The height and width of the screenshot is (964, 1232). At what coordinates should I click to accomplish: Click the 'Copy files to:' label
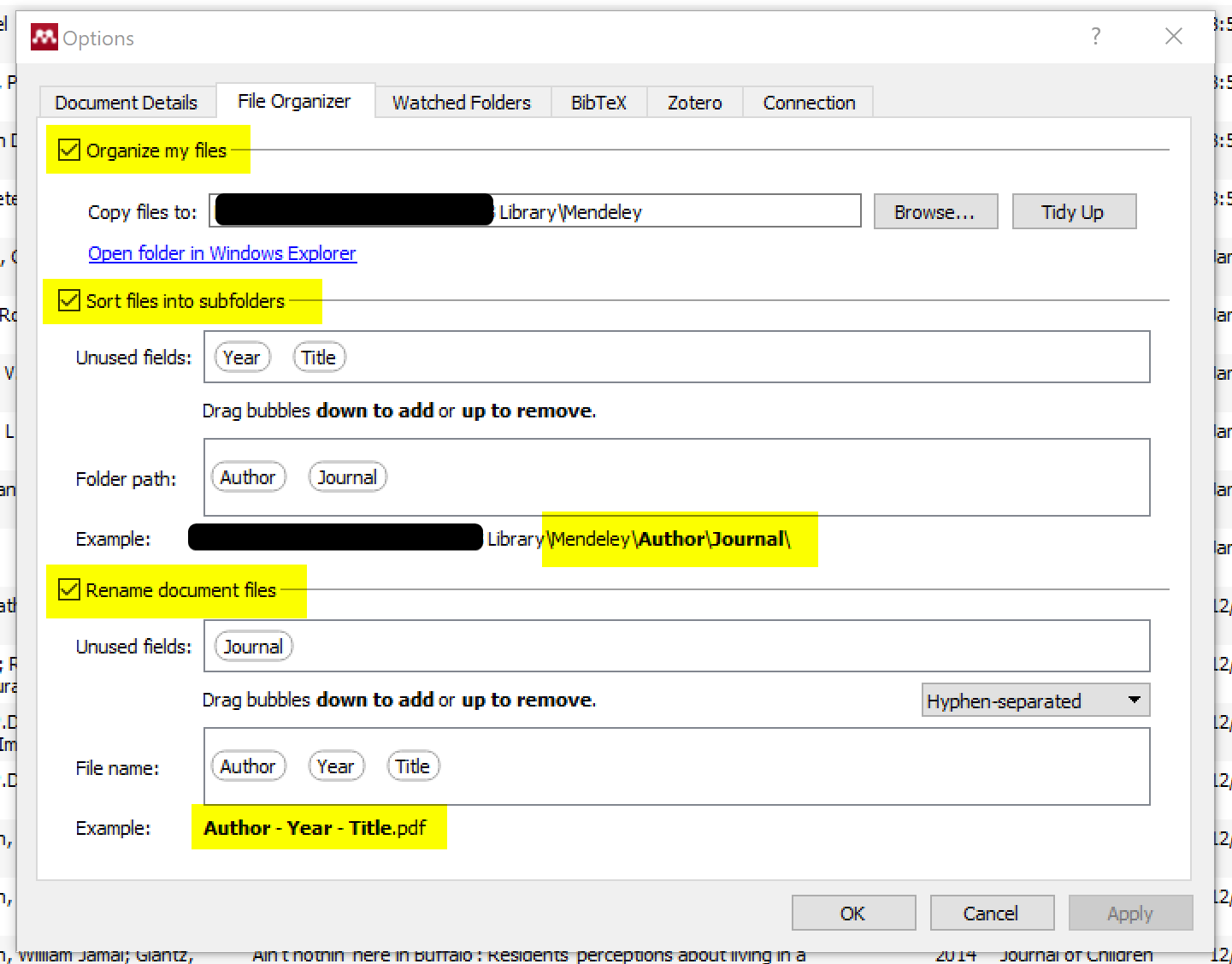click(142, 212)
